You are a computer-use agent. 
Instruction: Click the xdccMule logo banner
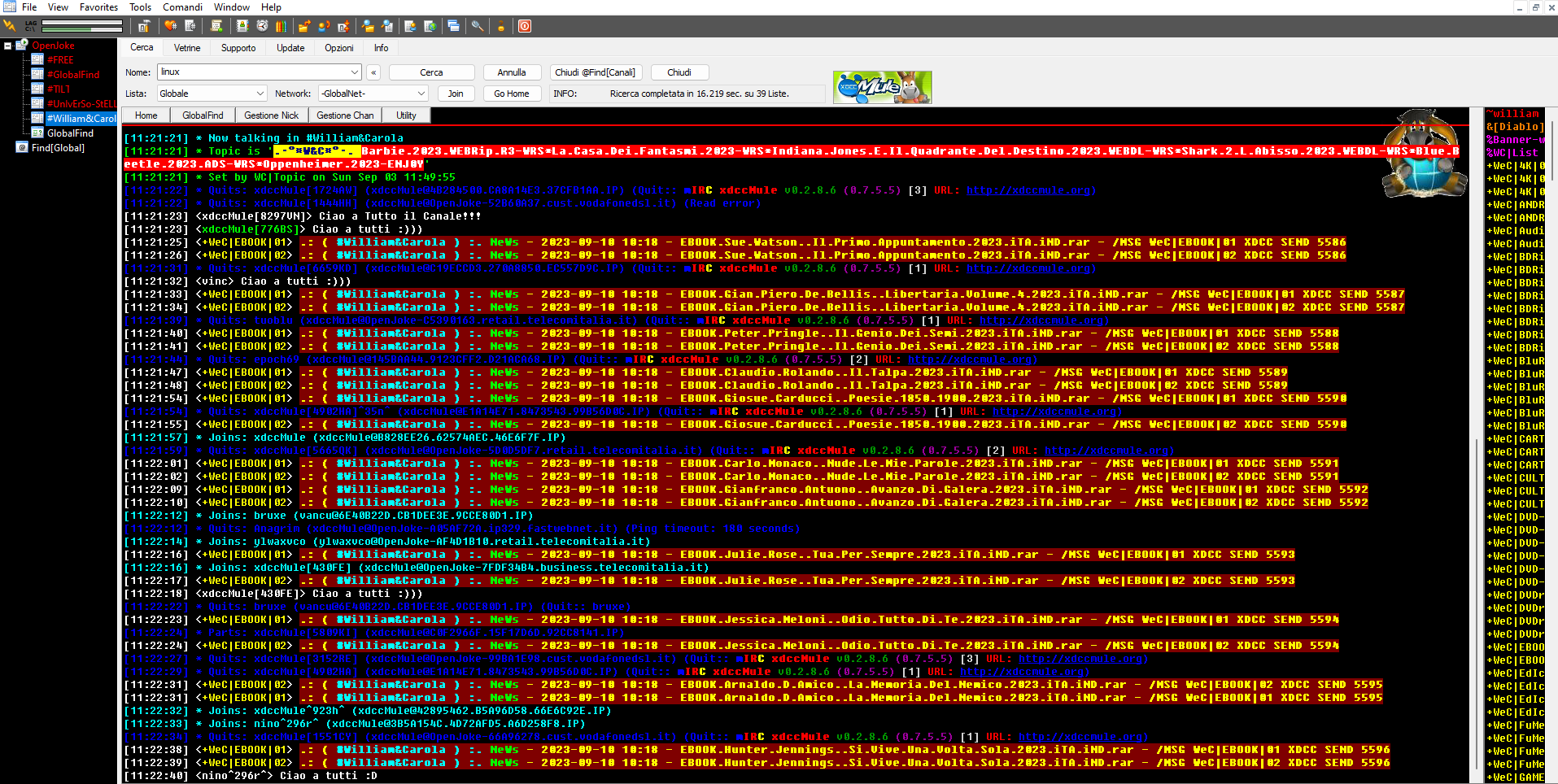[882, 87]
